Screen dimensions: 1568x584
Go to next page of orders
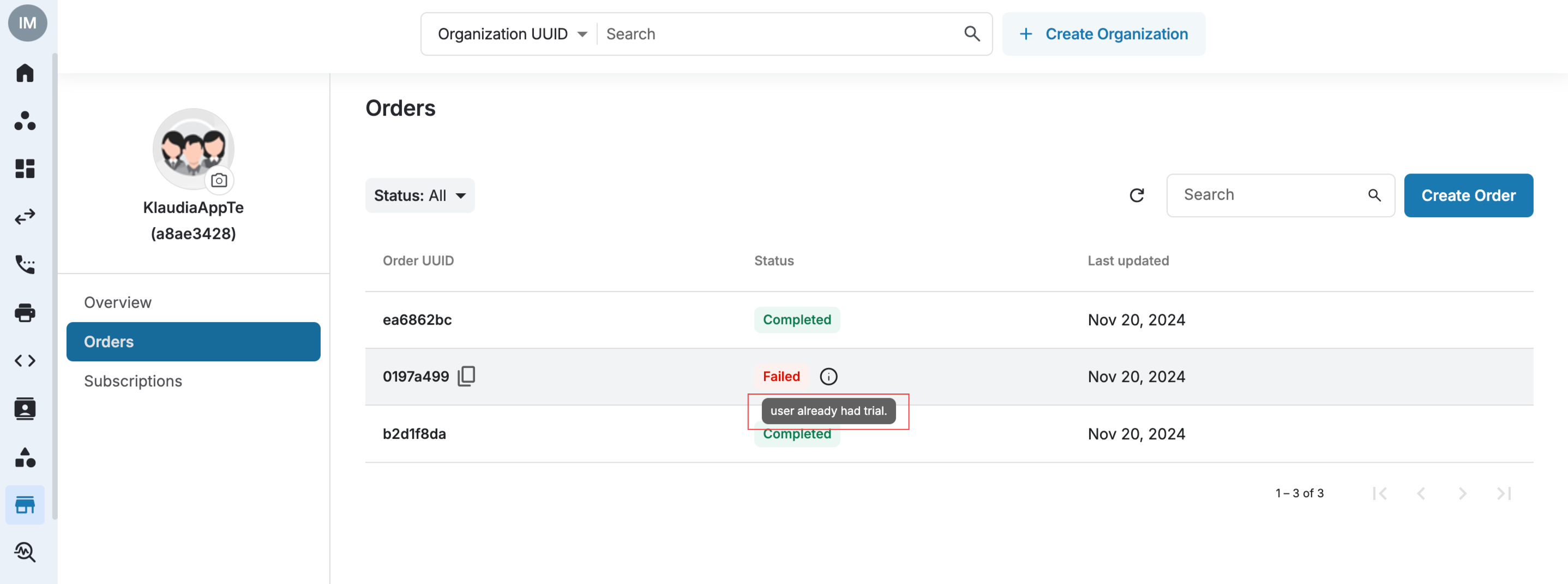(x=1463, y=493)
